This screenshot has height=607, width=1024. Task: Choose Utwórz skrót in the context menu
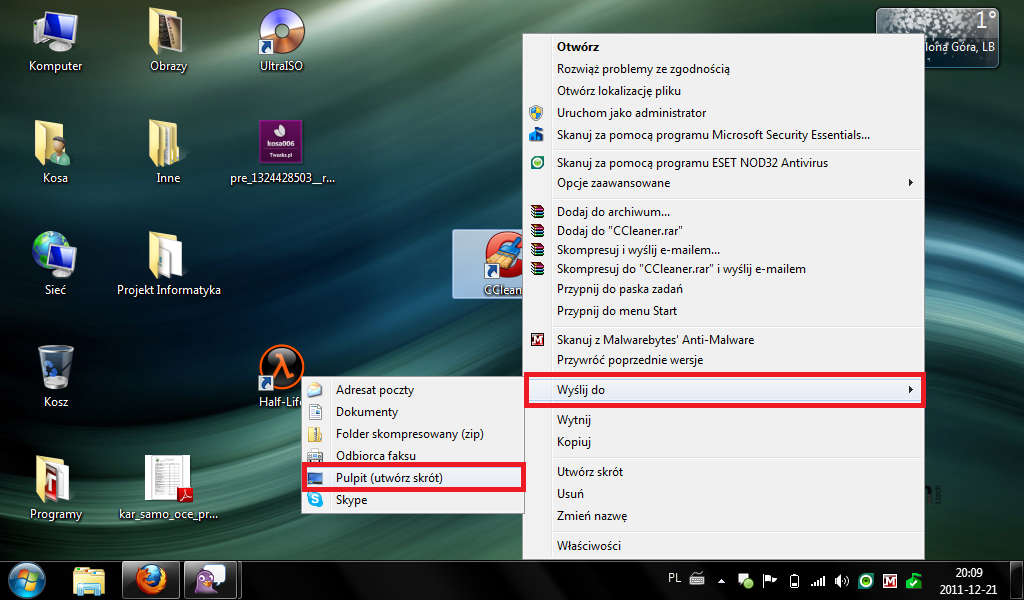click(x=724, y=472)
